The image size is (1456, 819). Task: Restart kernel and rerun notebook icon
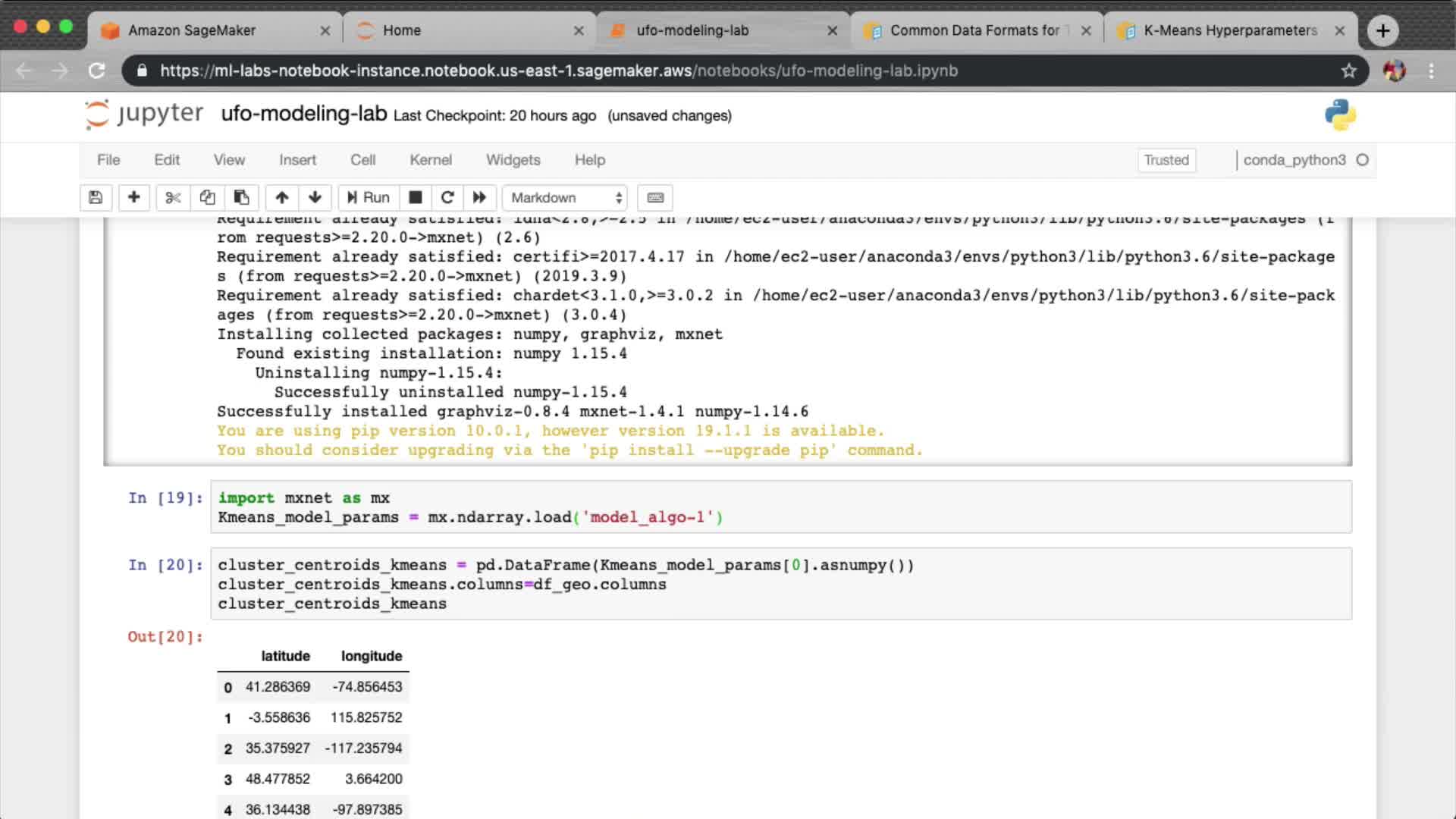(479, 198)
